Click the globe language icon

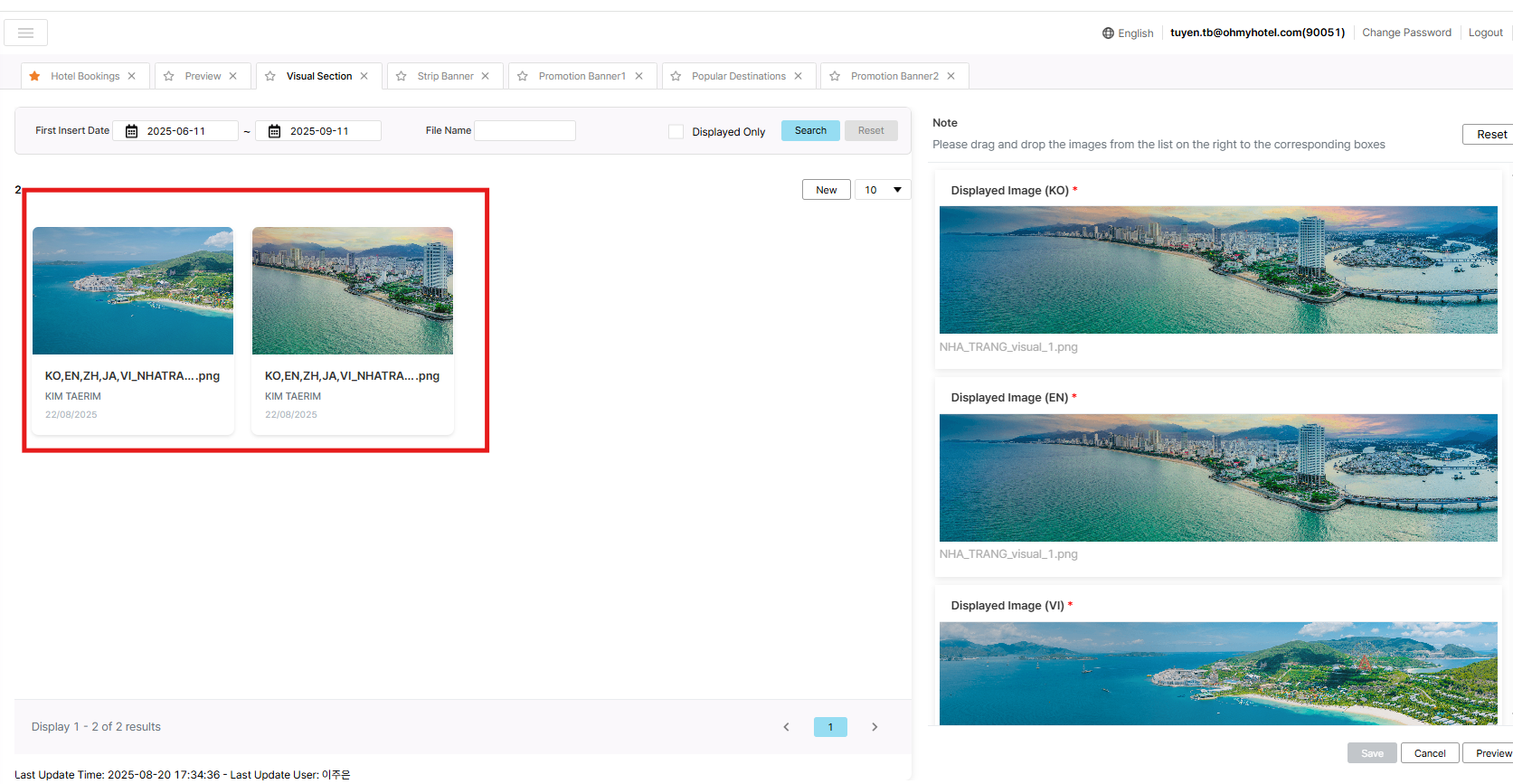pos(1108,33)
